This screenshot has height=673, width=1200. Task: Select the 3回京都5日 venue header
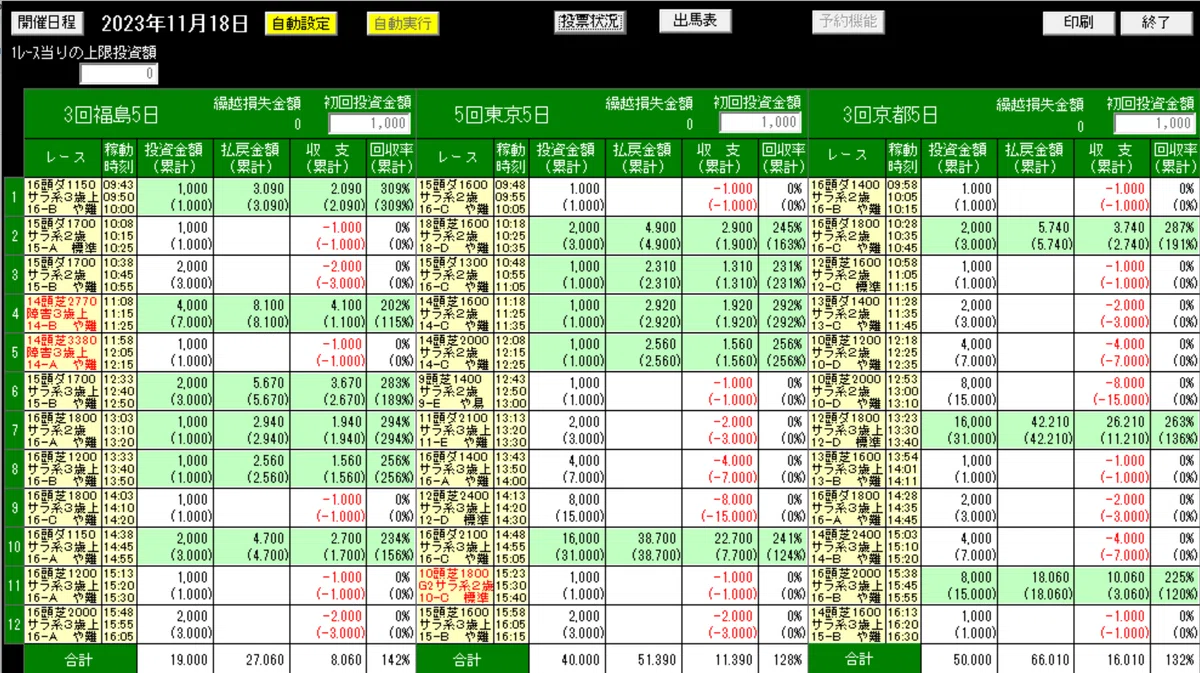(889, 114)
